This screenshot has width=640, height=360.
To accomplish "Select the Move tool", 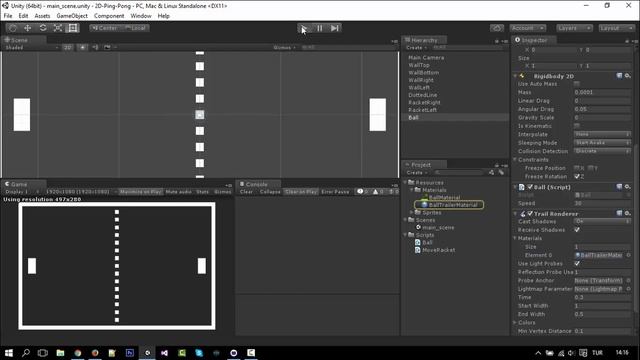I will pos(28,28).
